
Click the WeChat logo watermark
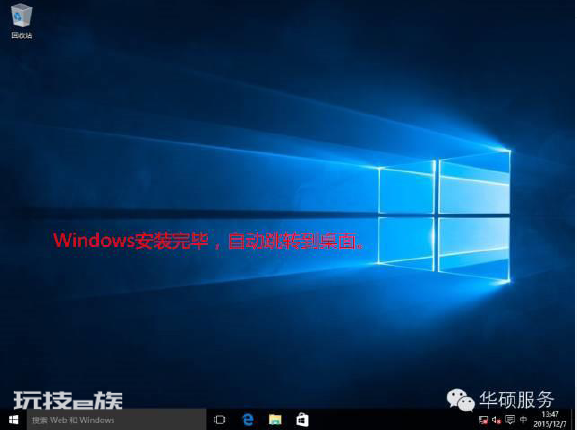click(460, 400)
